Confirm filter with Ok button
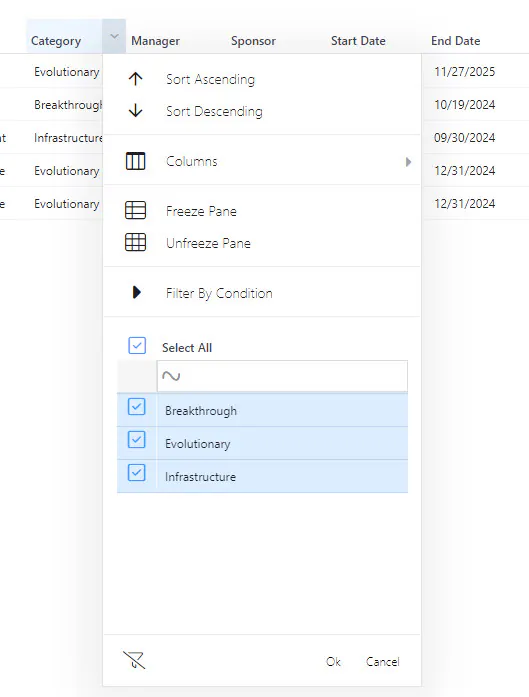This screenshot has height=697, width=529. (x=333, y=661)
